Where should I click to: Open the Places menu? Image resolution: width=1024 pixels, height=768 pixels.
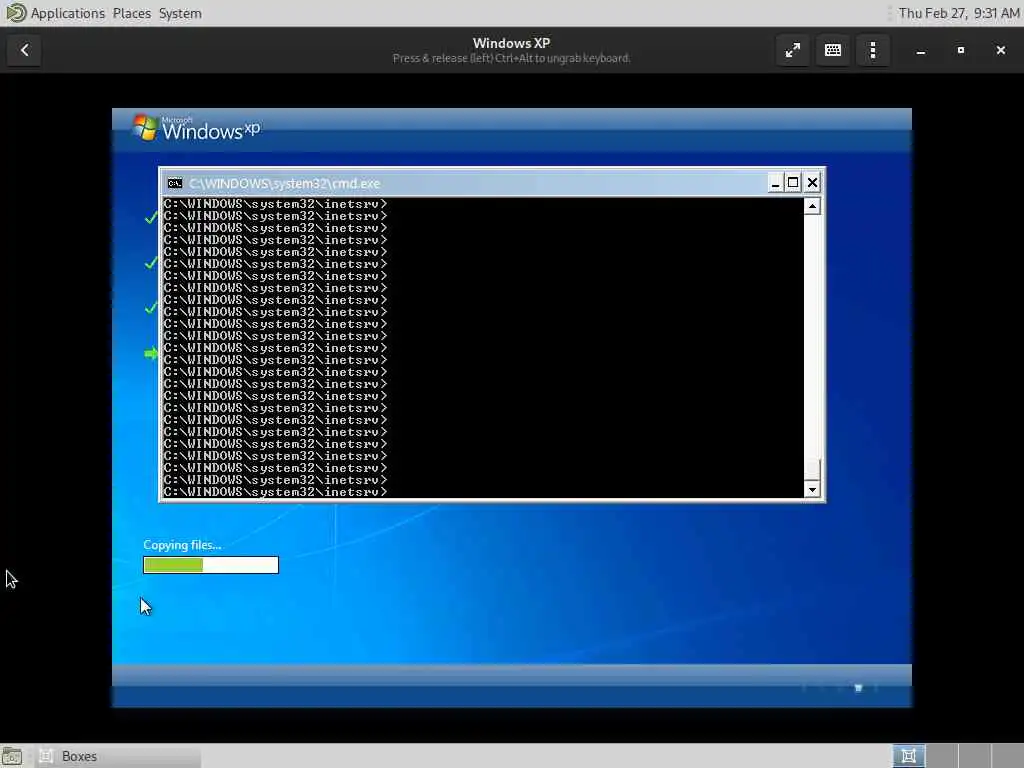pyautogui.click(x=132, y=13)
